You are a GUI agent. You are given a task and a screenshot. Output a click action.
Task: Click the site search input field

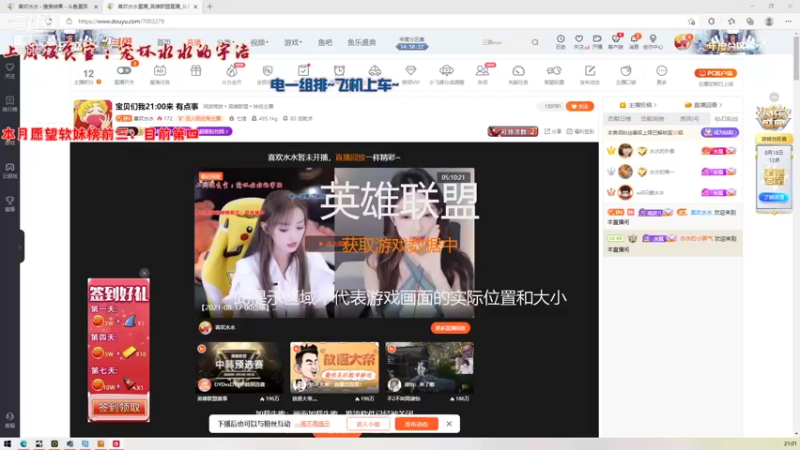coord(503,42)
